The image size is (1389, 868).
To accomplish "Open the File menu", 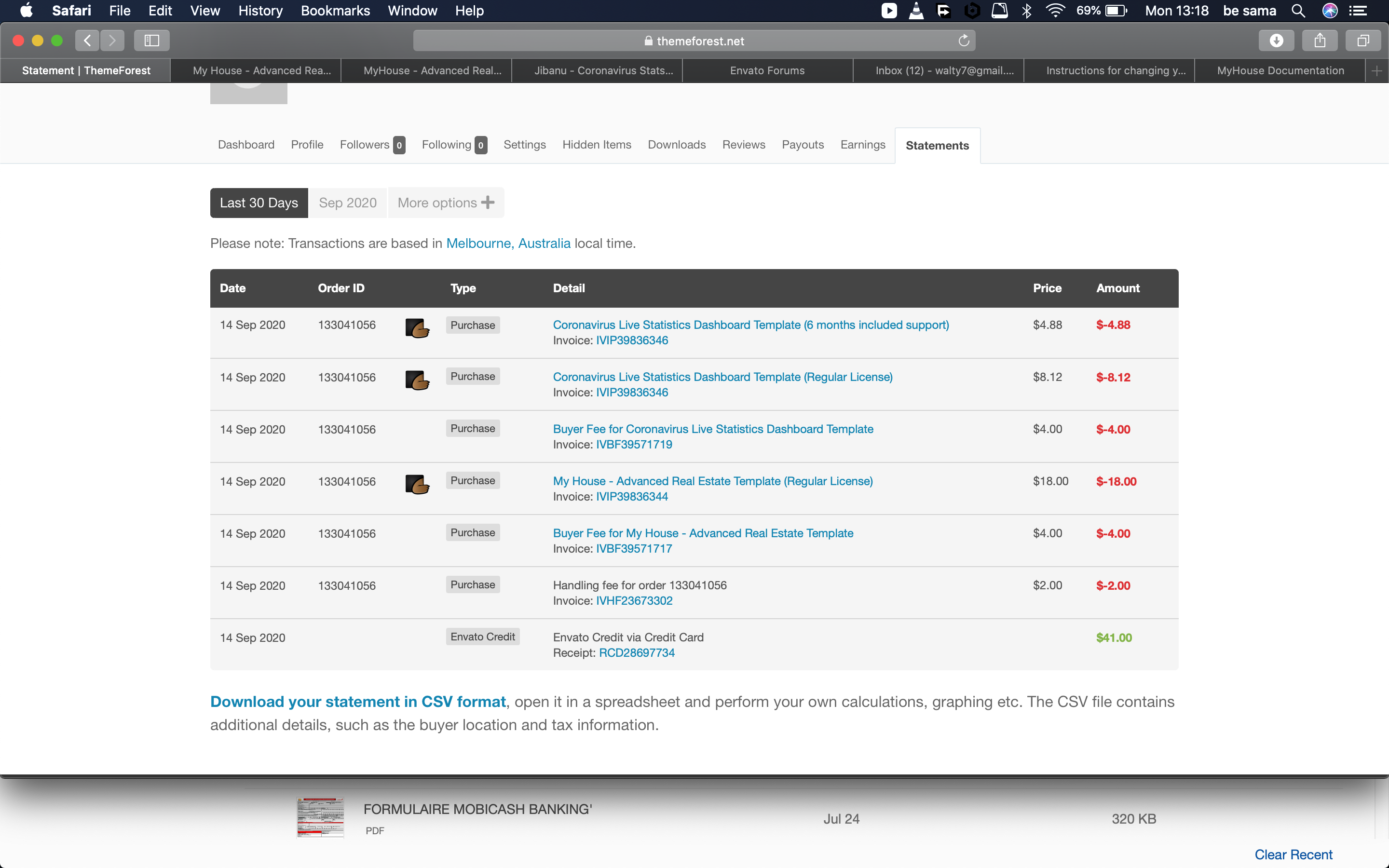I will tap(120, 10).
